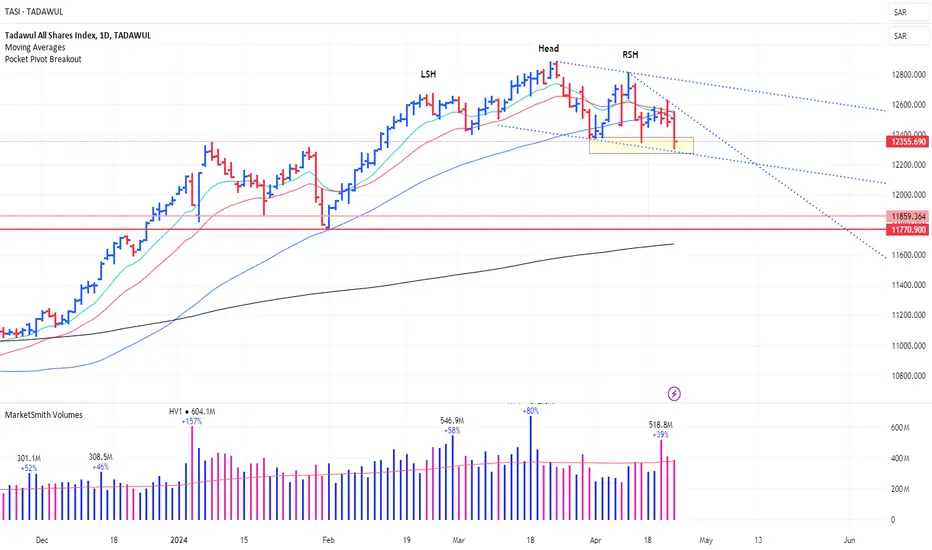Click the 12355.690 current price label
Image resolution: width=932 pixels, height=550 pixels.
tap(907, 142)
